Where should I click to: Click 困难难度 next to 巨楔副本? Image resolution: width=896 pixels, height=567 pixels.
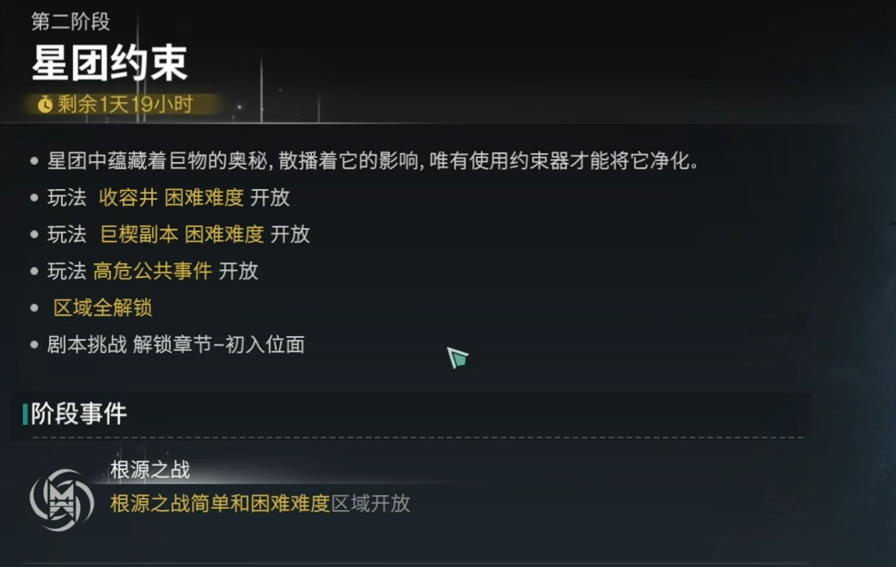(x=224, y=234)
